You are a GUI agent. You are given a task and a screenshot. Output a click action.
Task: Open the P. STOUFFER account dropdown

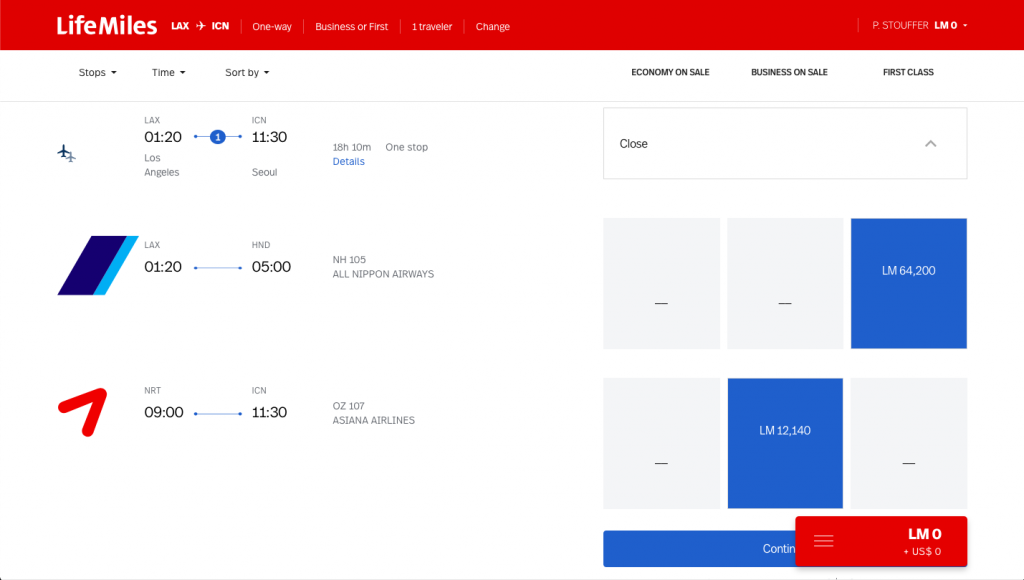coord(920,25)
